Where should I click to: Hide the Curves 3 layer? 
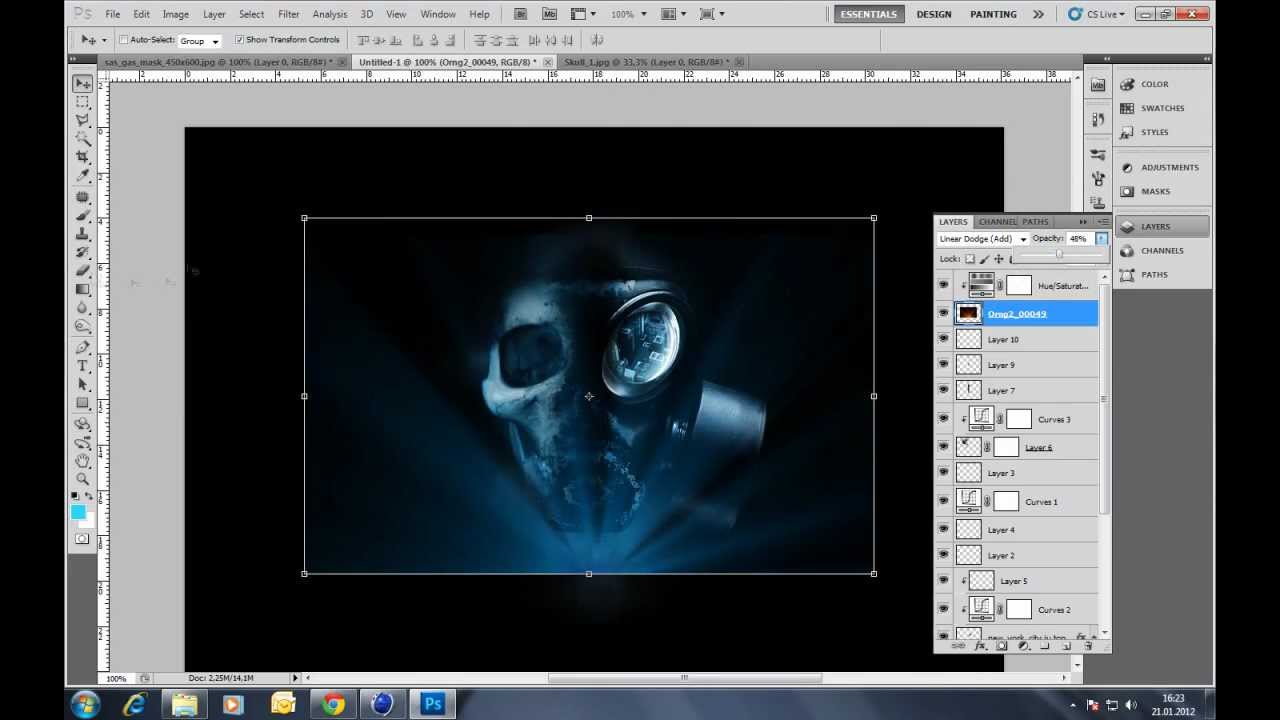point(943,419)
